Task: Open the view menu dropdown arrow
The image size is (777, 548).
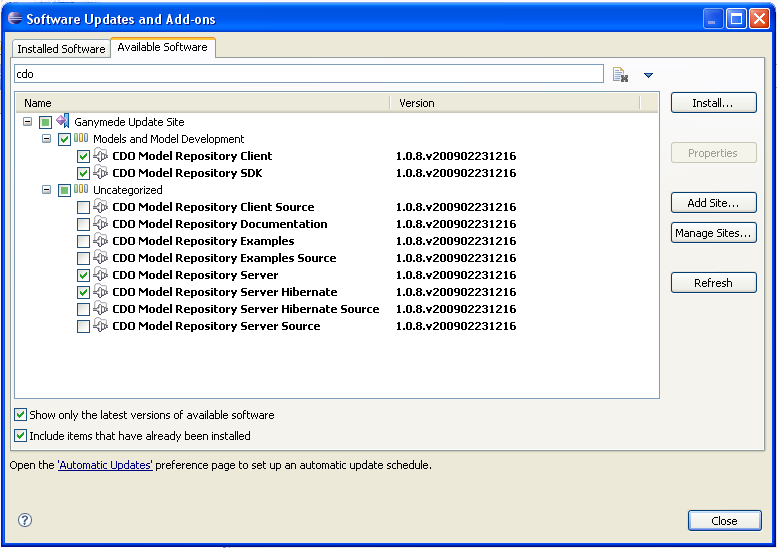Action: click(x=648, y=75)
